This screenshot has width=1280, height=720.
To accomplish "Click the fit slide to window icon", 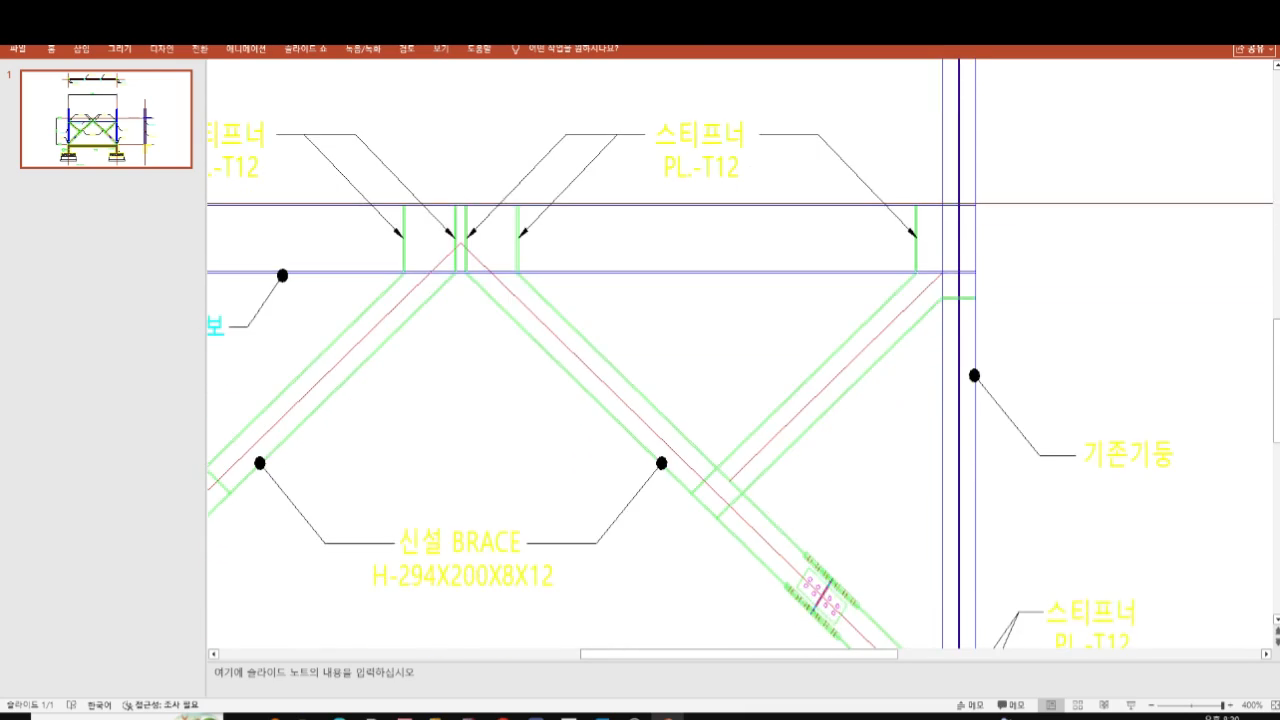I will point(1274,706).
